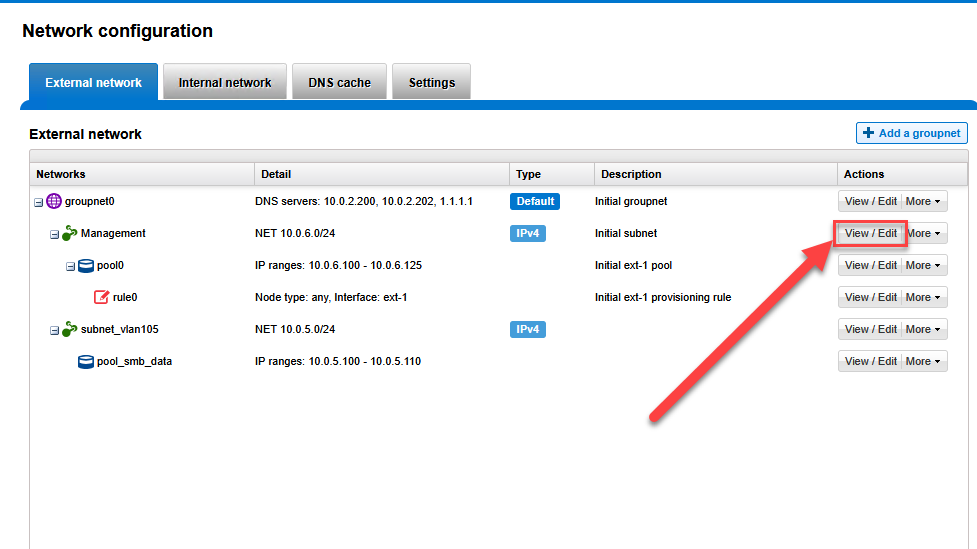The width and height of the screenshot is (977, 549).
Task: Click the IPv4 badge for Management
Action: 528,233
